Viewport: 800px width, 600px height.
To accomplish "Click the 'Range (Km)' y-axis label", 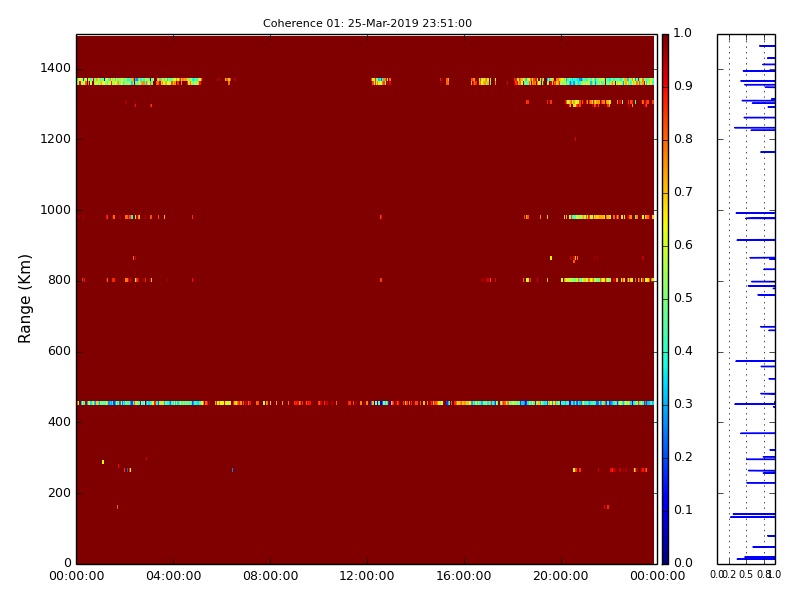I will pyautogui.click(x=24, y=299).
